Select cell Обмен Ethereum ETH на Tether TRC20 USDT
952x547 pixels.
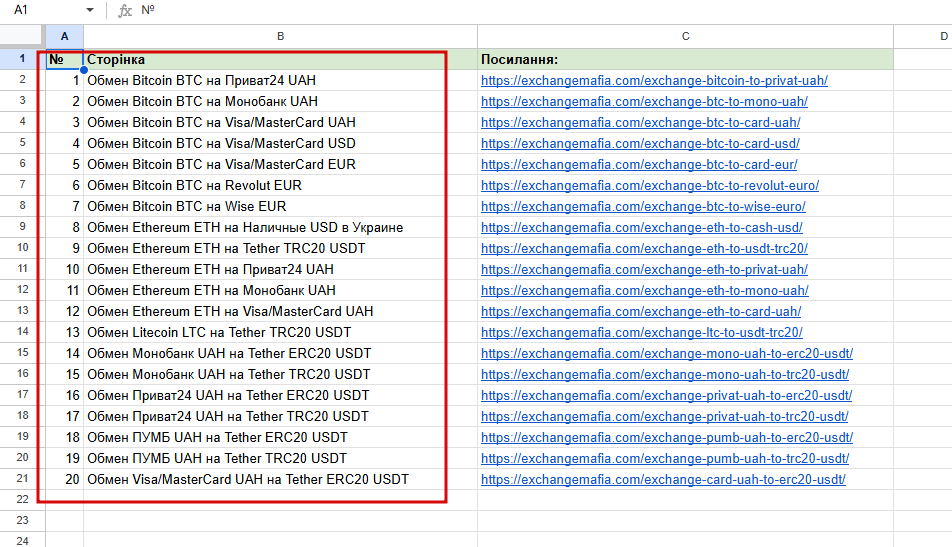(280, 248)
